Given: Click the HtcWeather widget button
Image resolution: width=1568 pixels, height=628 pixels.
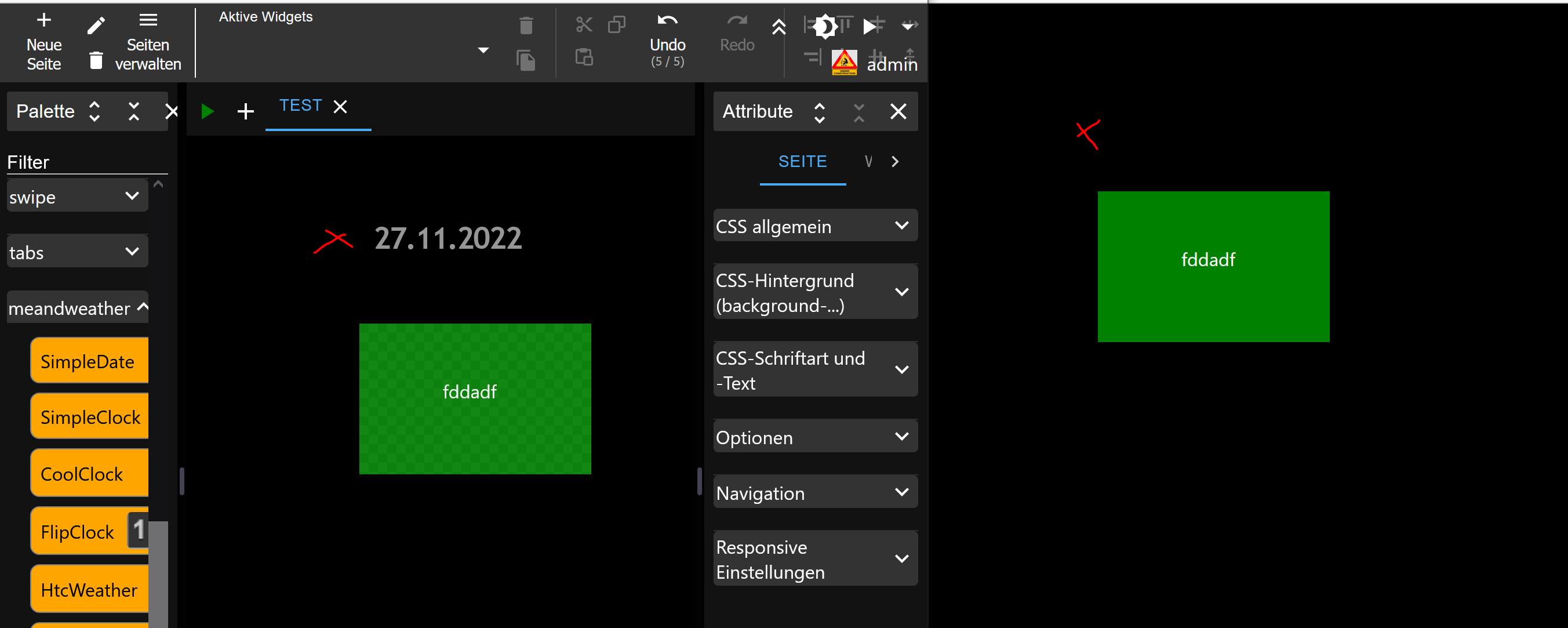Looking at the screenshot, I should pyautogui.click(x=89, y=590).
